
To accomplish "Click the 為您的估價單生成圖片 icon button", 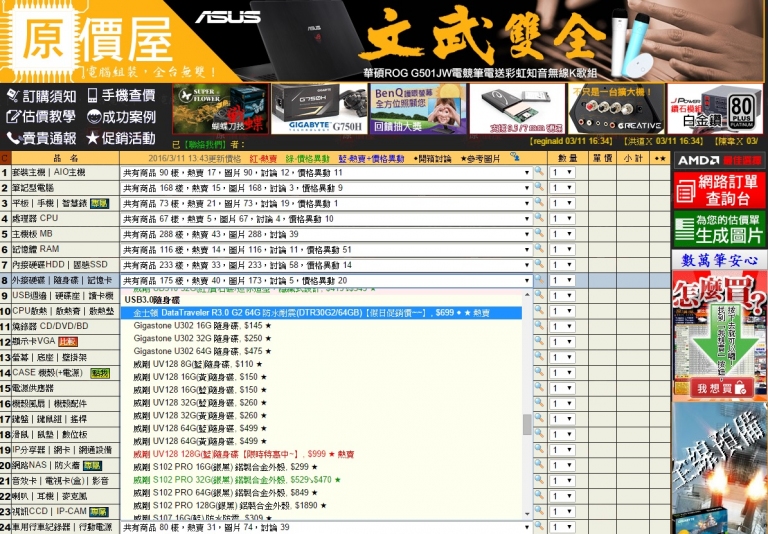I will click(x=719, y=229).
